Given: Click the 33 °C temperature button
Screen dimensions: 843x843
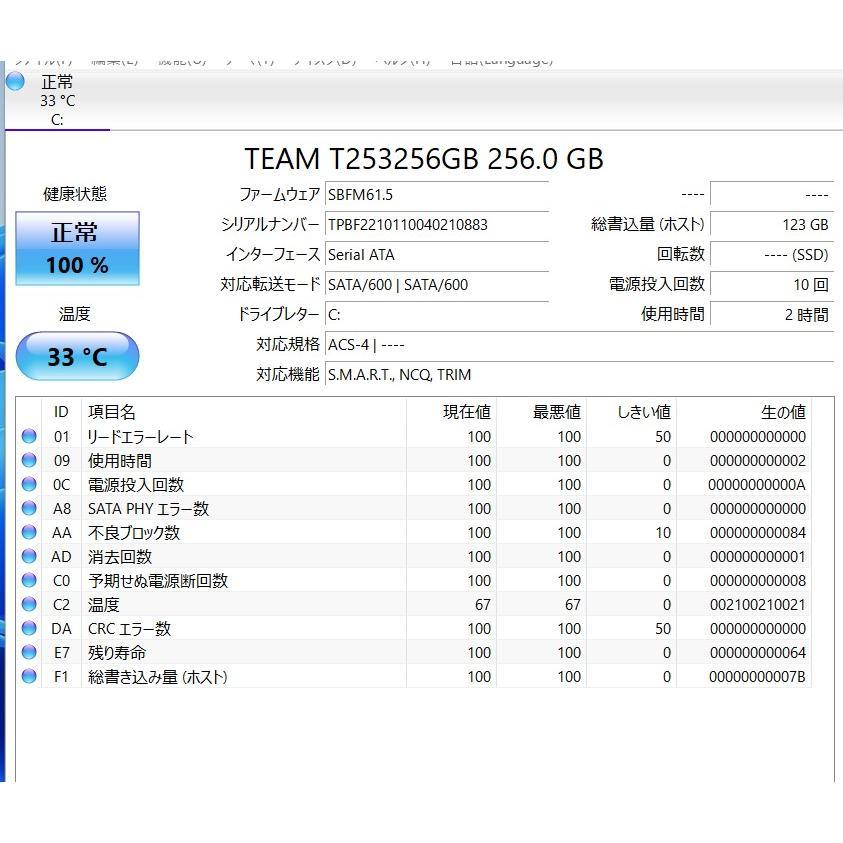Looking at the screenshot, I should pyautogui.click(x=77, y=356).
